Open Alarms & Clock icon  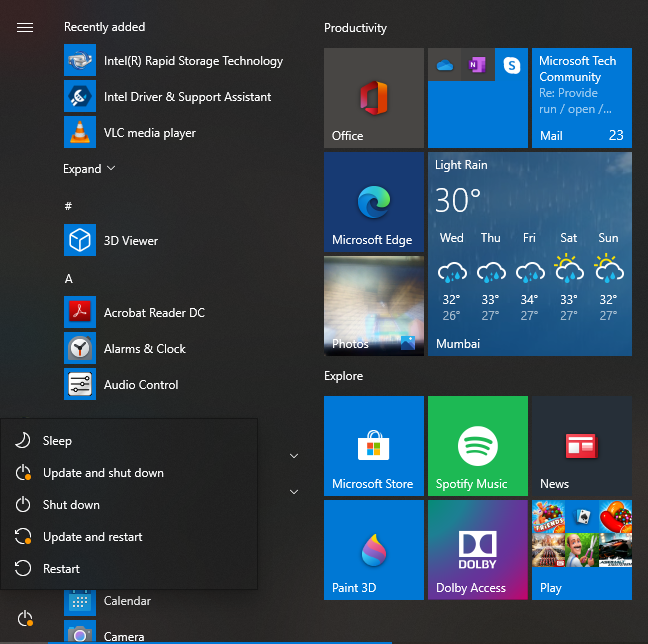pos(80,348)
